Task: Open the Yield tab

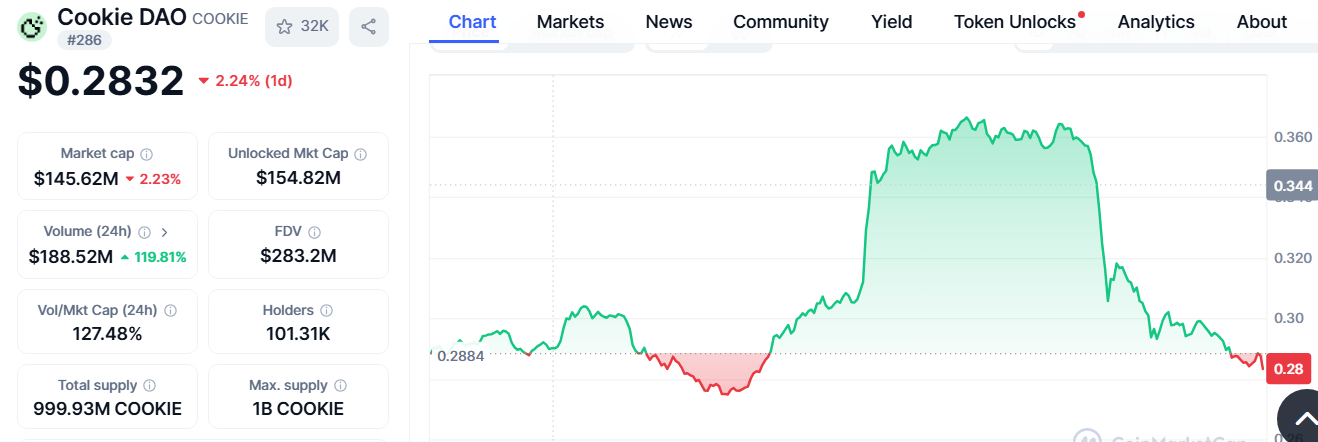Action: click(892, 22)
